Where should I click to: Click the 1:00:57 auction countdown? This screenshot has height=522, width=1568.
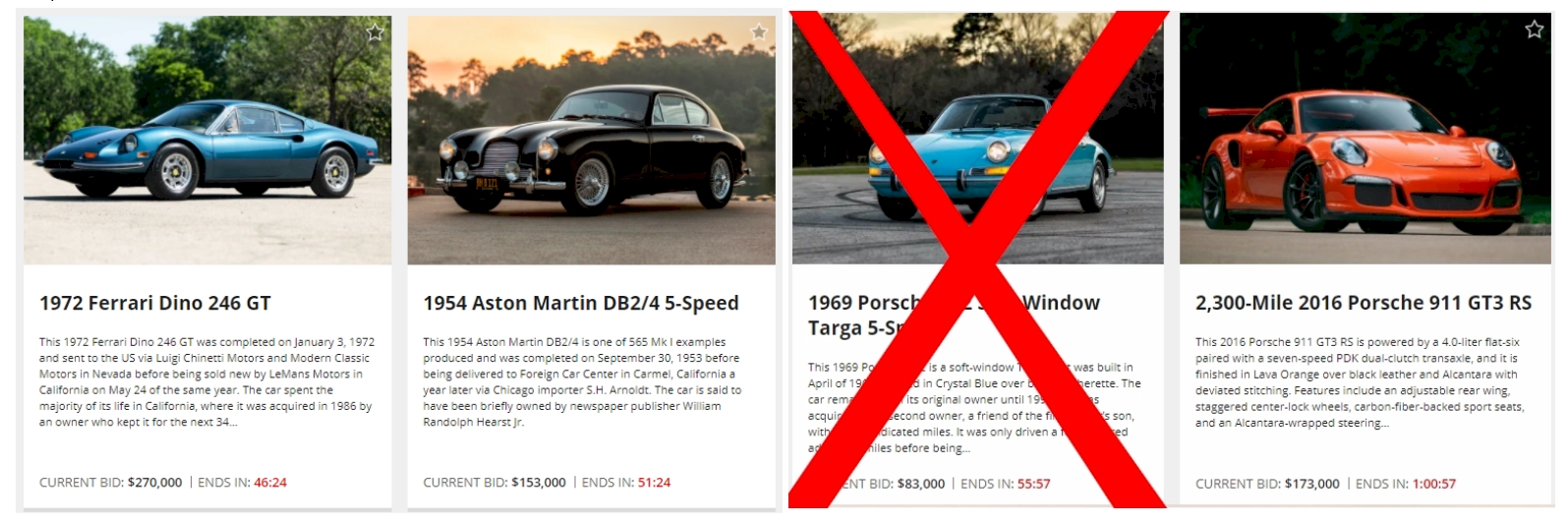click(x=1434, y=484)
